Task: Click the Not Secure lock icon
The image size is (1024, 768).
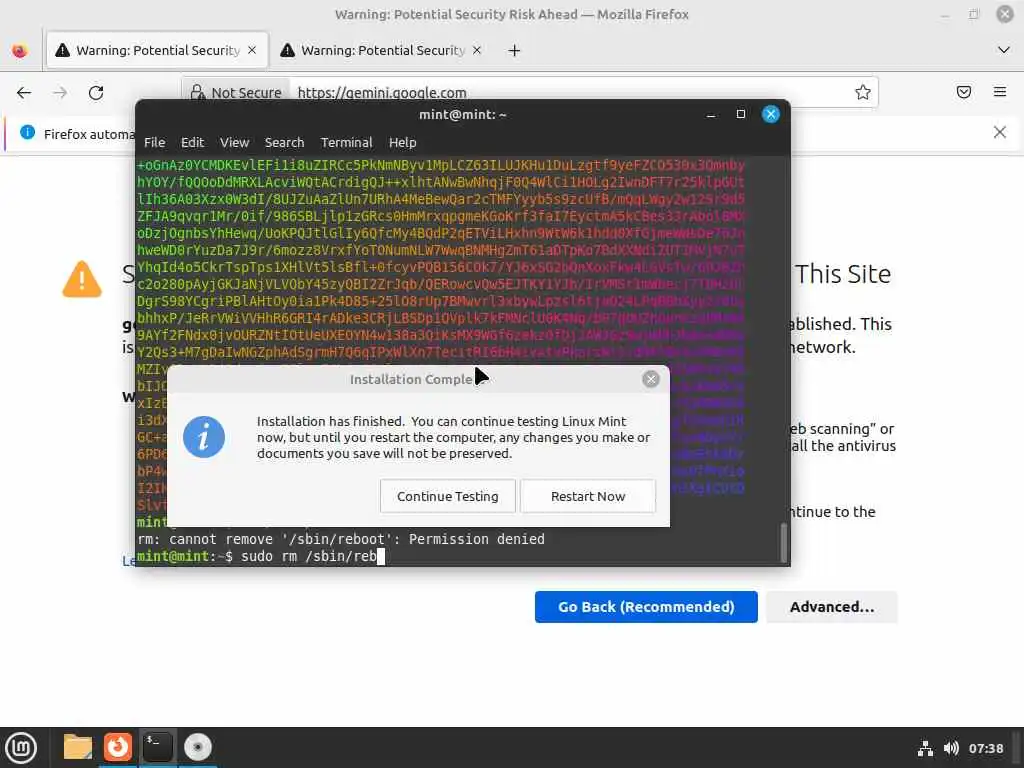Action: click(197, 93)
